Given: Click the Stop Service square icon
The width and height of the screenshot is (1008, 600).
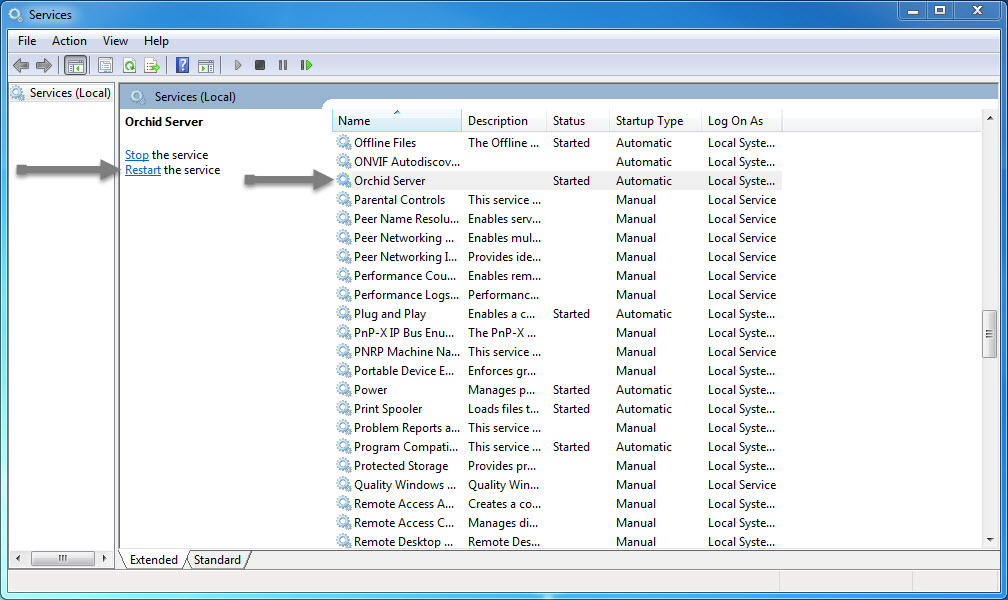Looking at the screenshot, I should [x=260, y=65].
